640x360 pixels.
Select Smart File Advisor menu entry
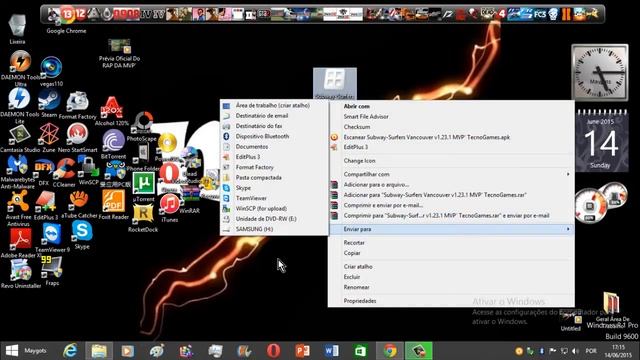coord(366,116)
